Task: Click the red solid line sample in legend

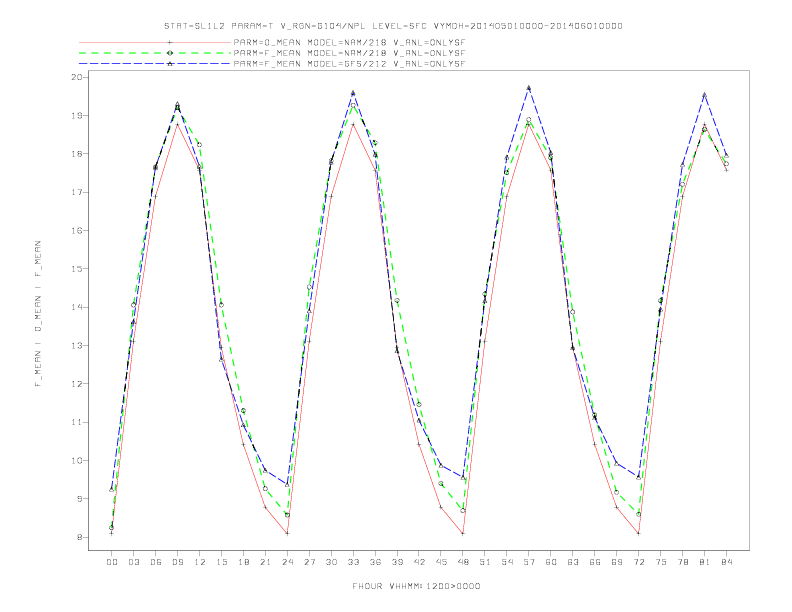Action: pyautogui.click(x=155, y=42)
